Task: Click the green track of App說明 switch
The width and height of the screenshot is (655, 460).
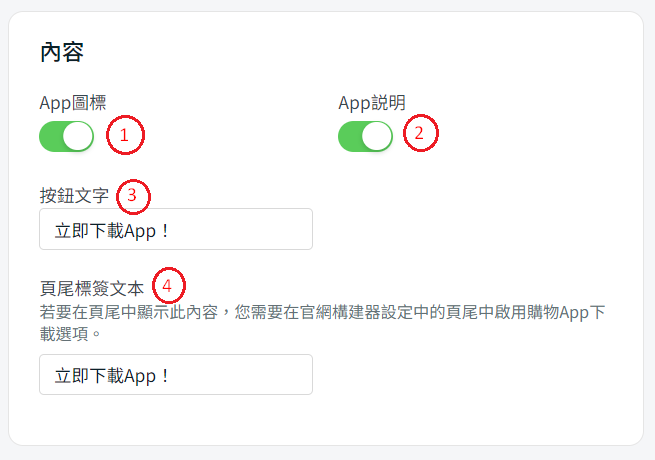Action: coord(350,136)
